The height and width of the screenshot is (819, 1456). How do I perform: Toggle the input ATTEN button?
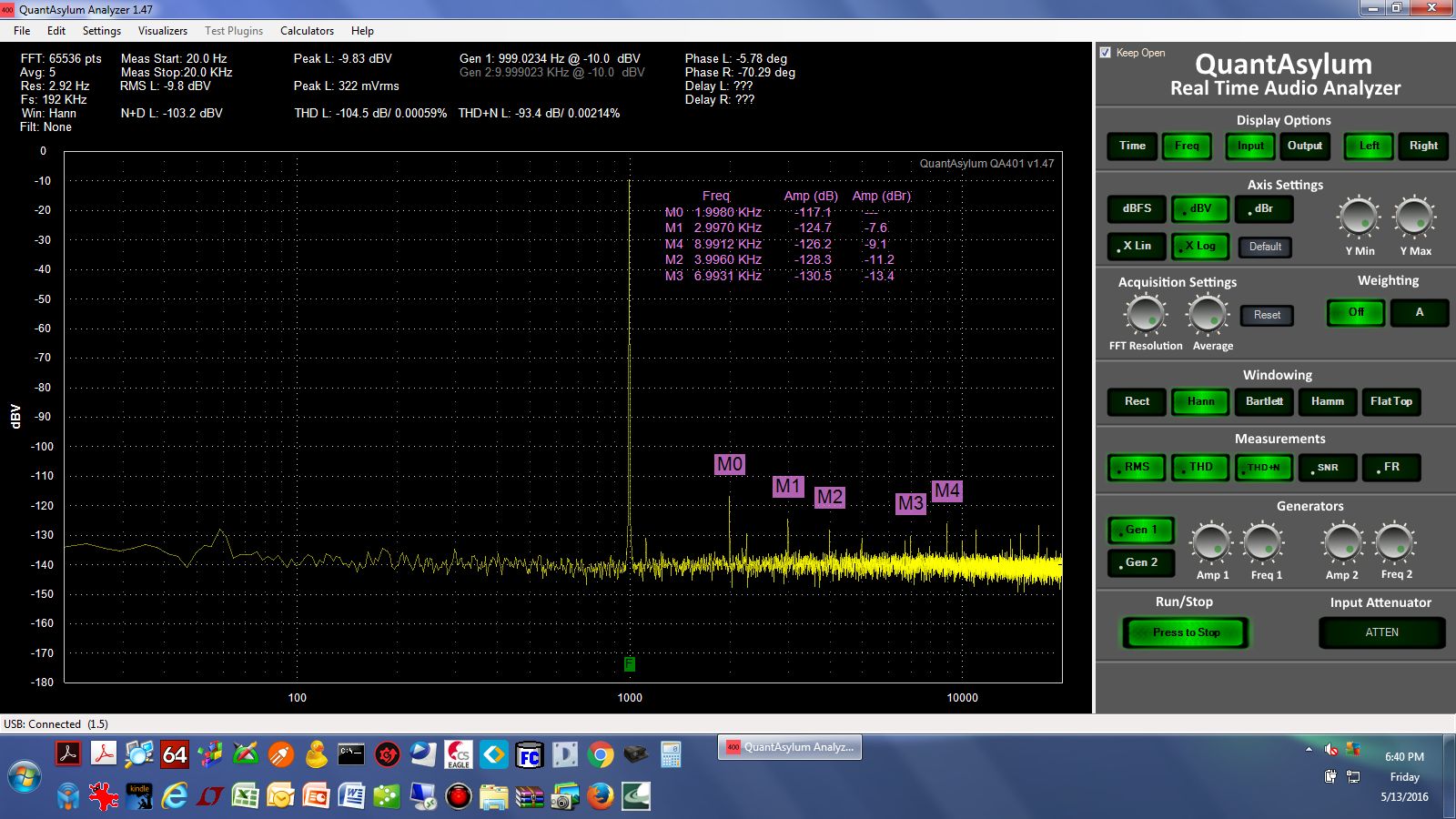tap(1381, 632)
